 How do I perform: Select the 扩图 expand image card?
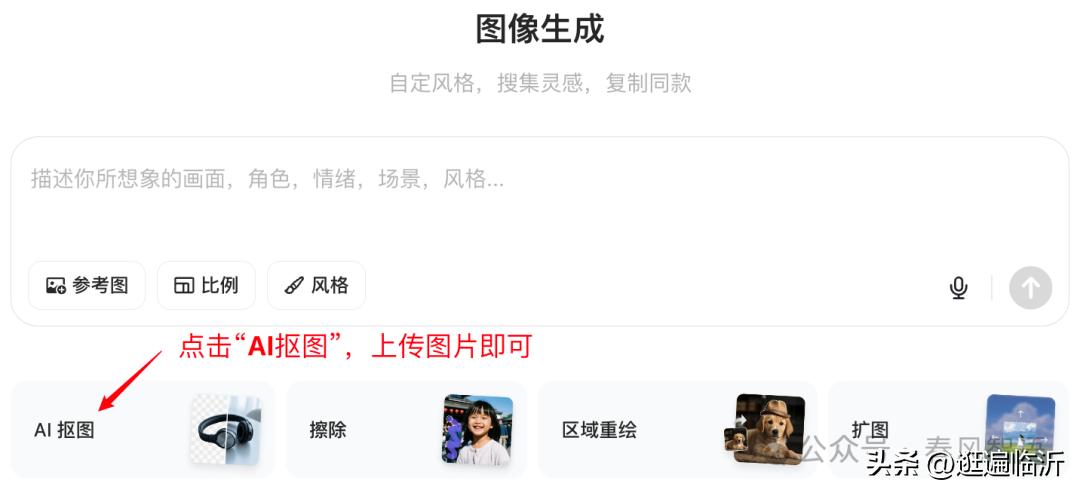948,430
